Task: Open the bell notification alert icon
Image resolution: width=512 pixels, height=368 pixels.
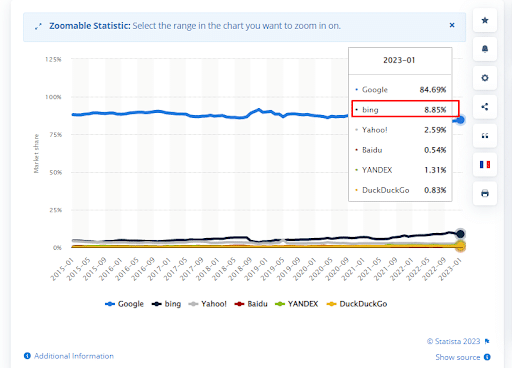Action: 485,49
